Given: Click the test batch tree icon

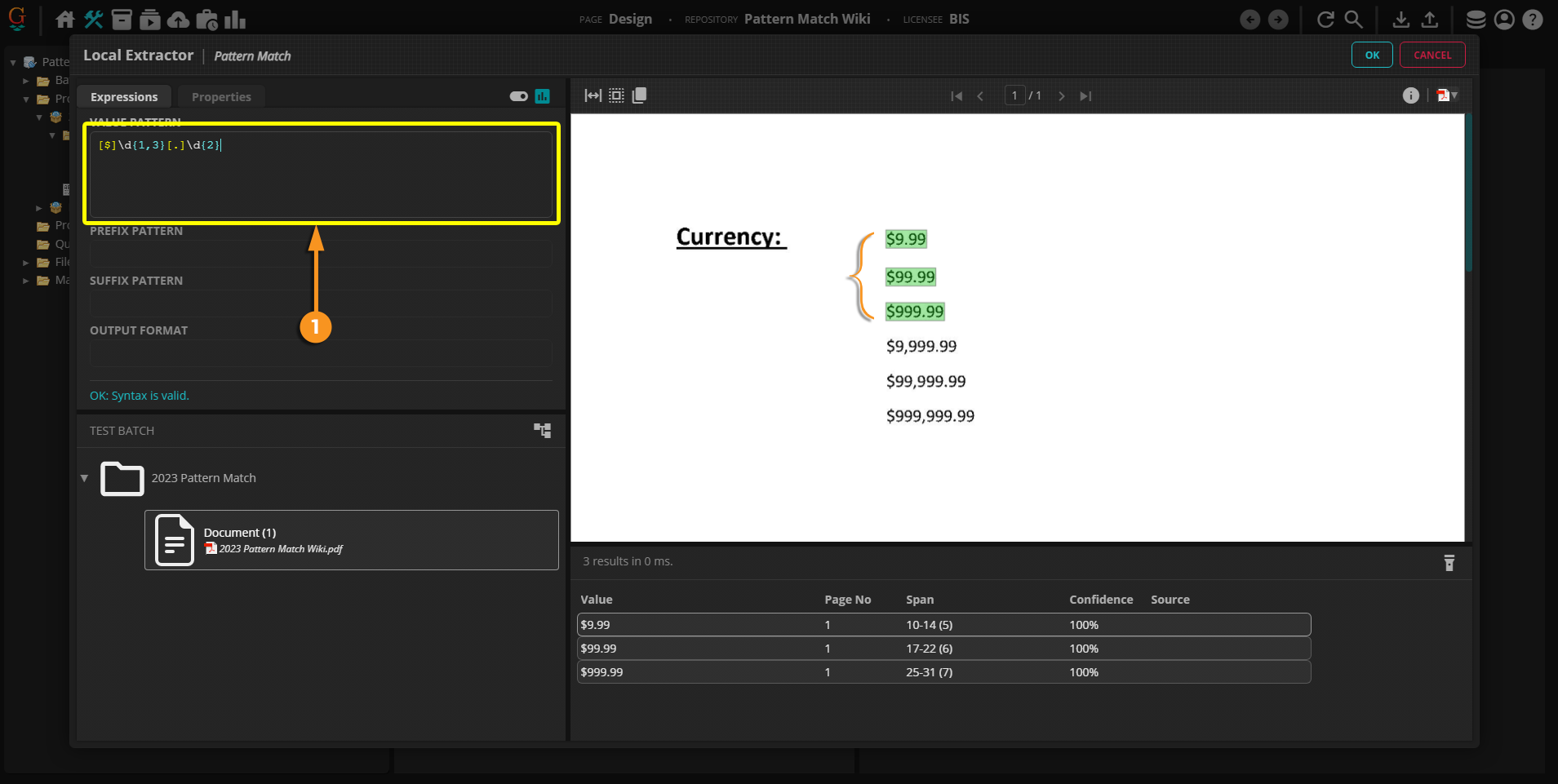Looking at the screenshot, I should 542,431.
